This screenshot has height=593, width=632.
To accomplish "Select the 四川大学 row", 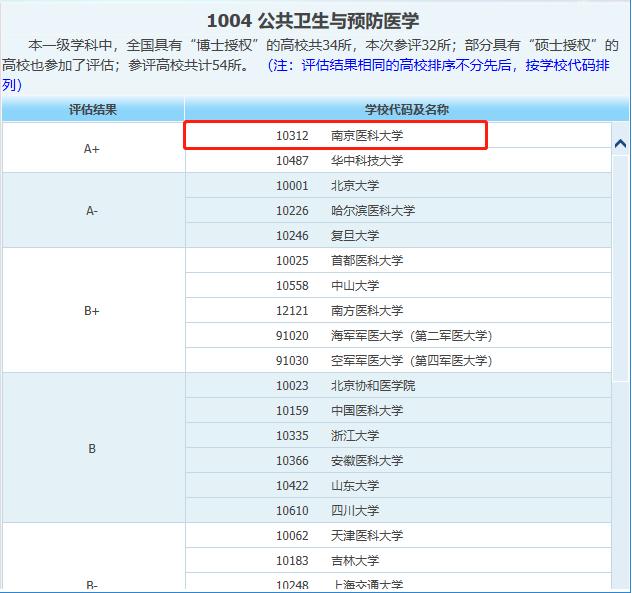I will [x=398, y=510].
